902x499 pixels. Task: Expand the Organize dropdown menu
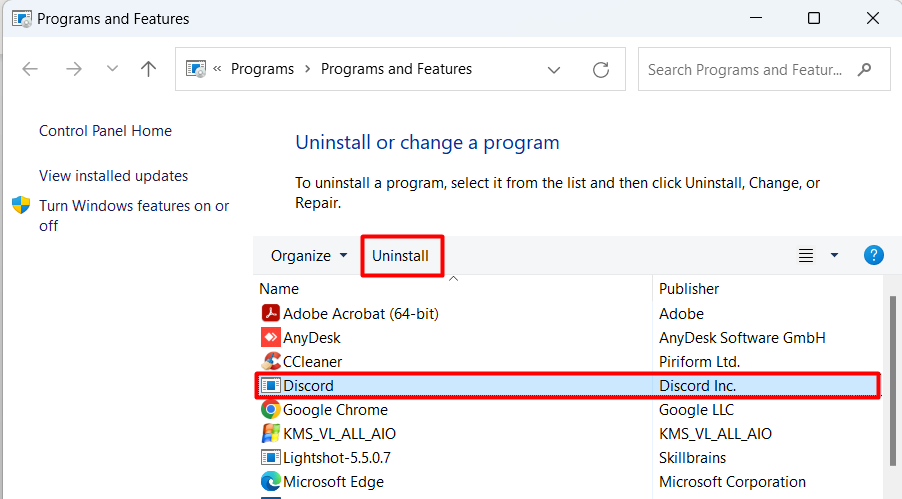coord(309,256)
